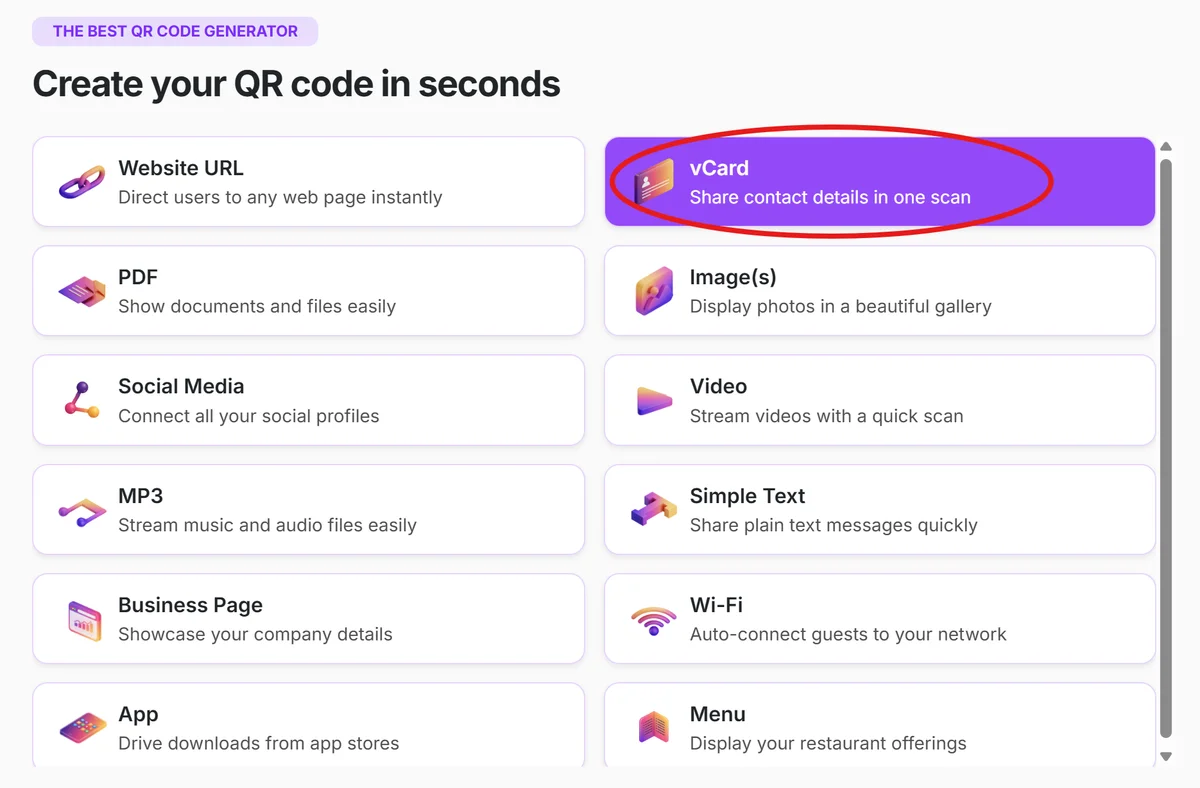The width and height of the screenshot is (1200, 788).
Task: Select the highlighted vCard option
Action: point(879,181)
